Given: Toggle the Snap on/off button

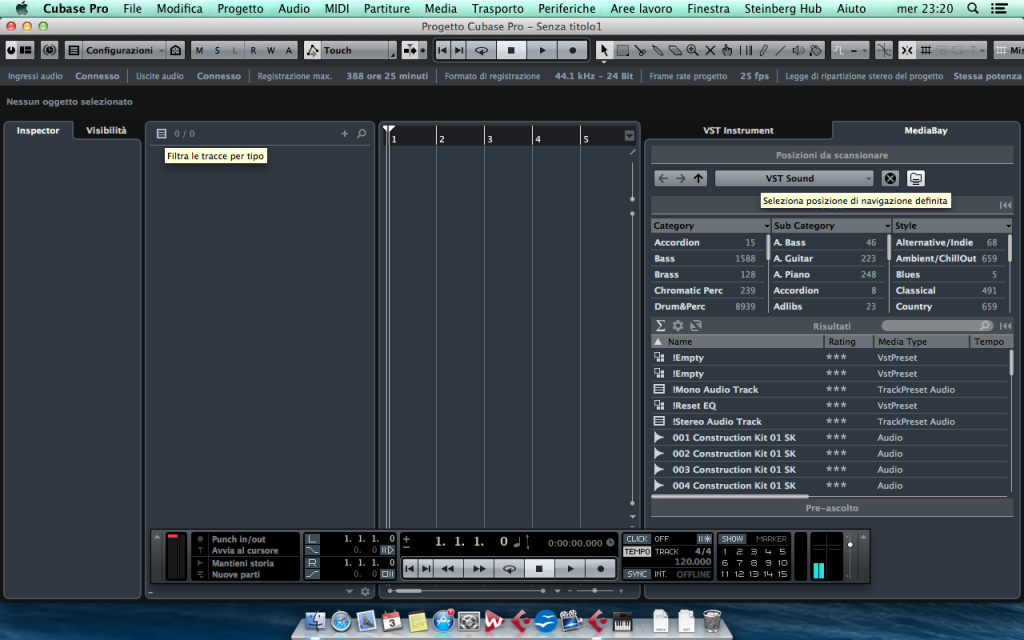Looking at the screenshot, I should click(x=906, y=50).
